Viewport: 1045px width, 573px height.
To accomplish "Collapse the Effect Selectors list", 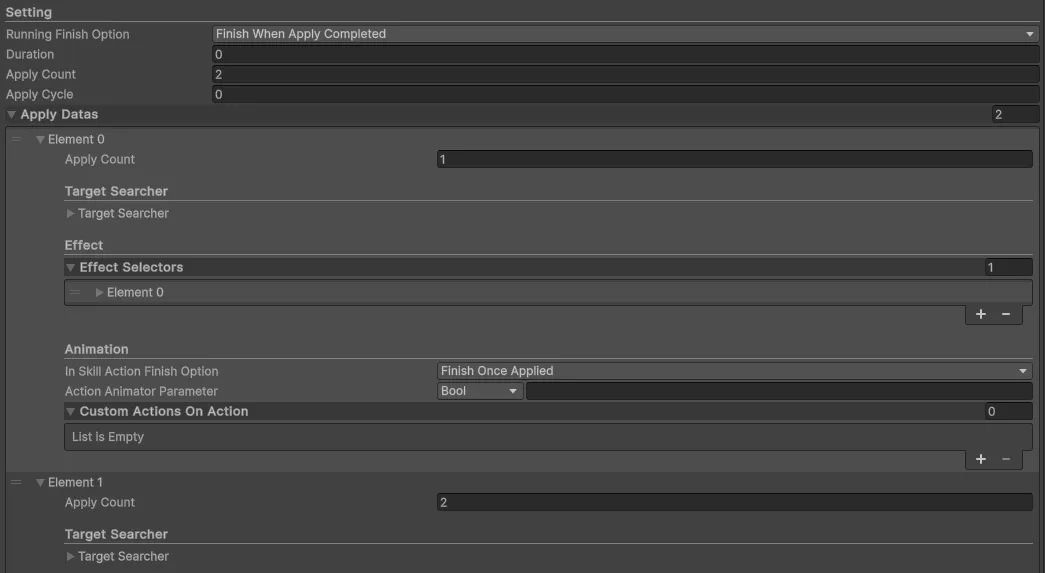I will tap(71, 268).
